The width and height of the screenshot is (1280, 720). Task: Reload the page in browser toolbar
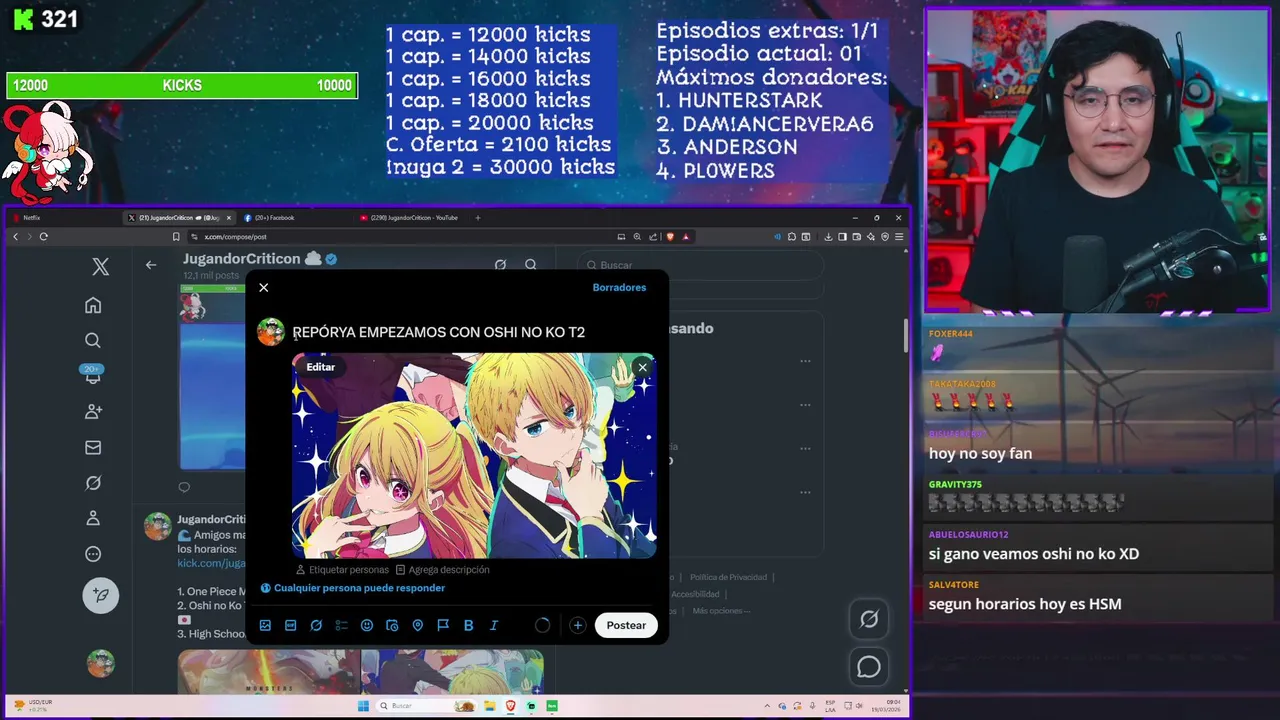tap(43, 237)
